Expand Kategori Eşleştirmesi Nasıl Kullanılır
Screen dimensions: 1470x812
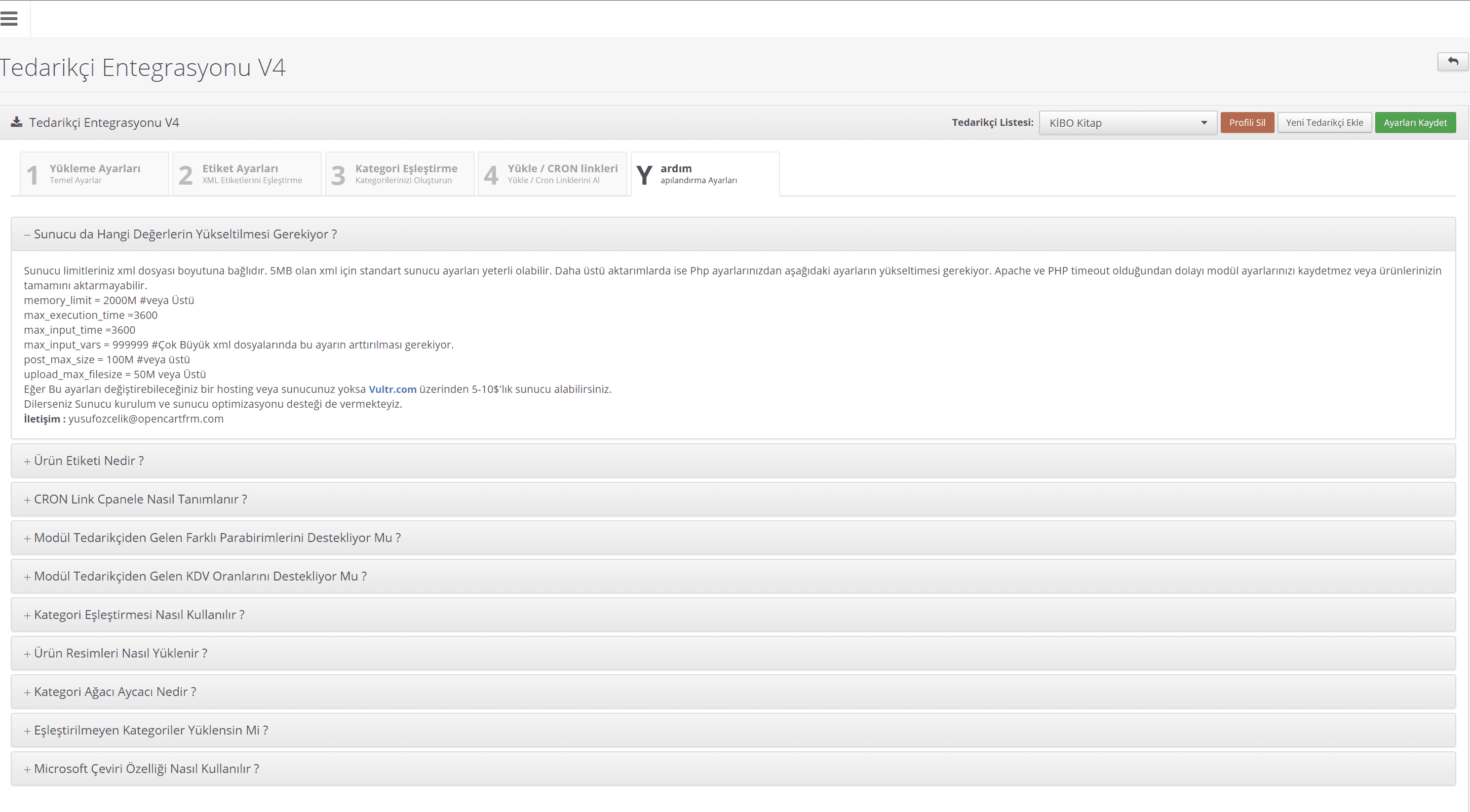(x=734, y=615)
